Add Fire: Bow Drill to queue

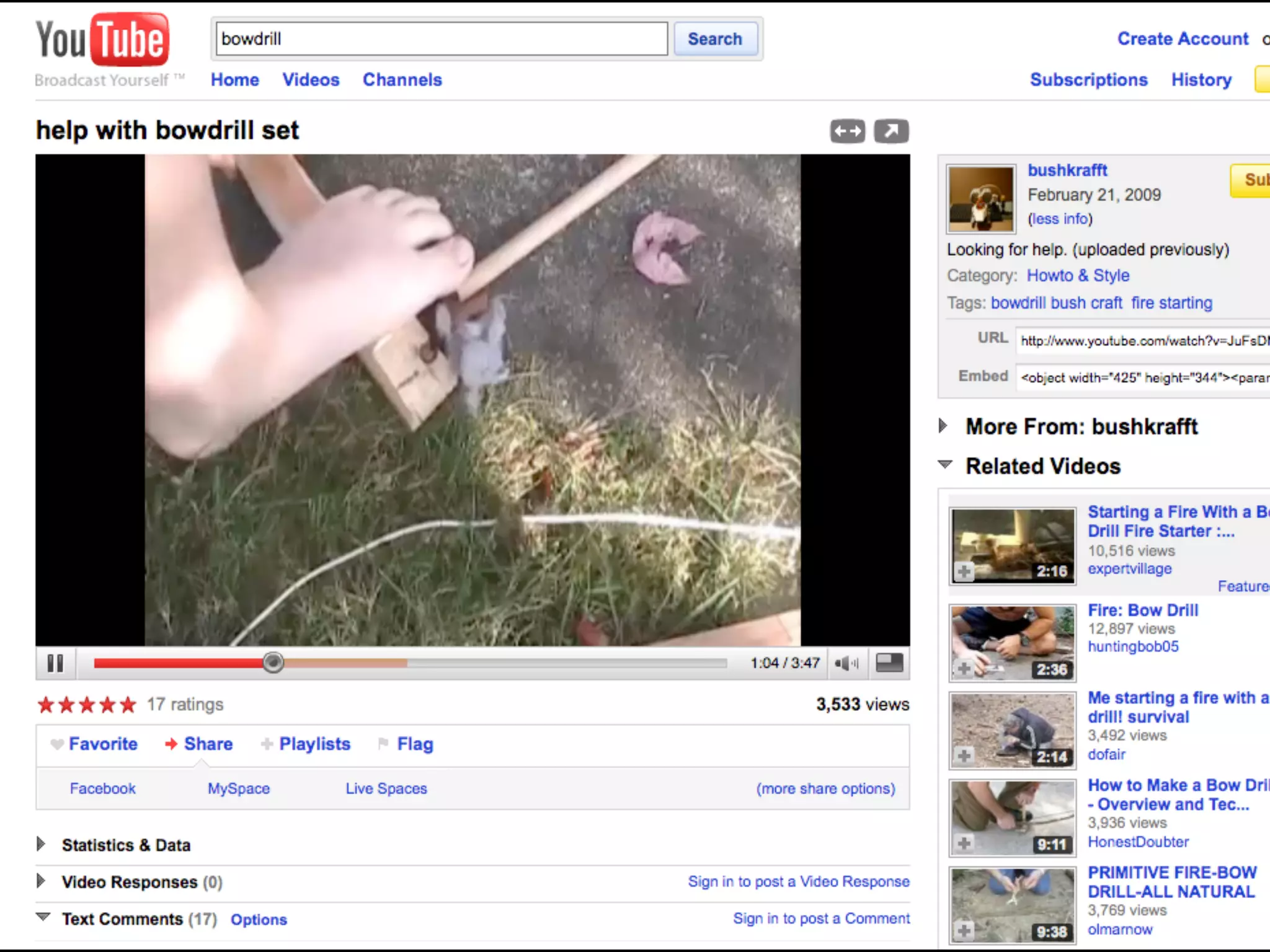[x=964, y=669]
